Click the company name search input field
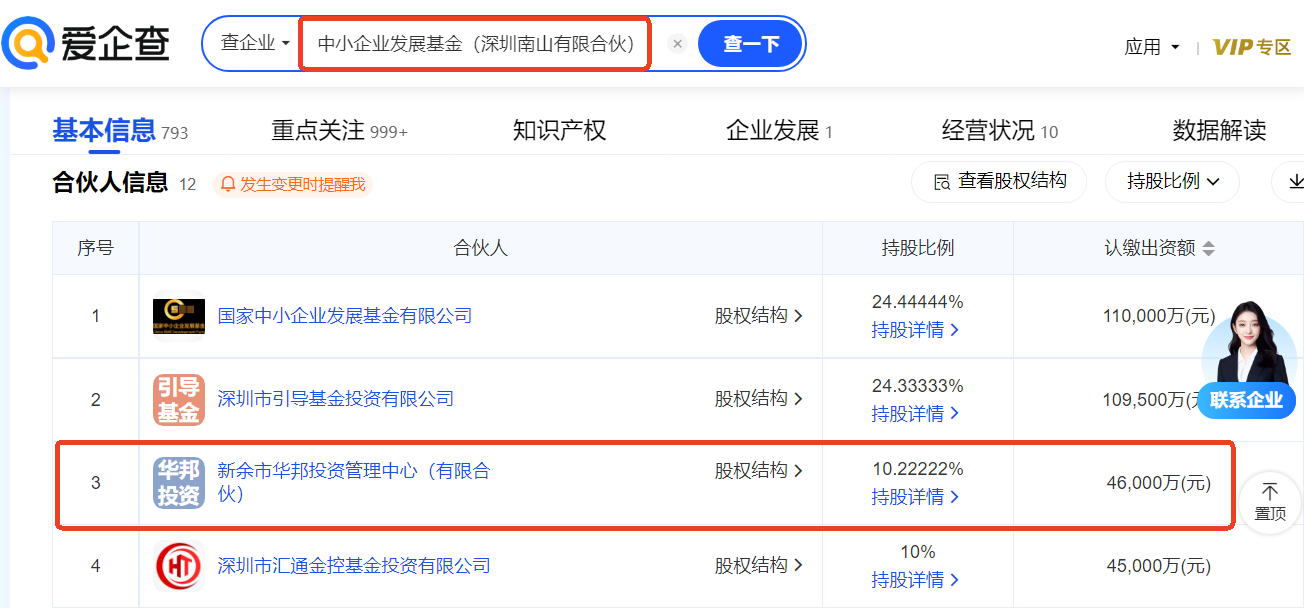1304x608 pixels. coord(476,44)
